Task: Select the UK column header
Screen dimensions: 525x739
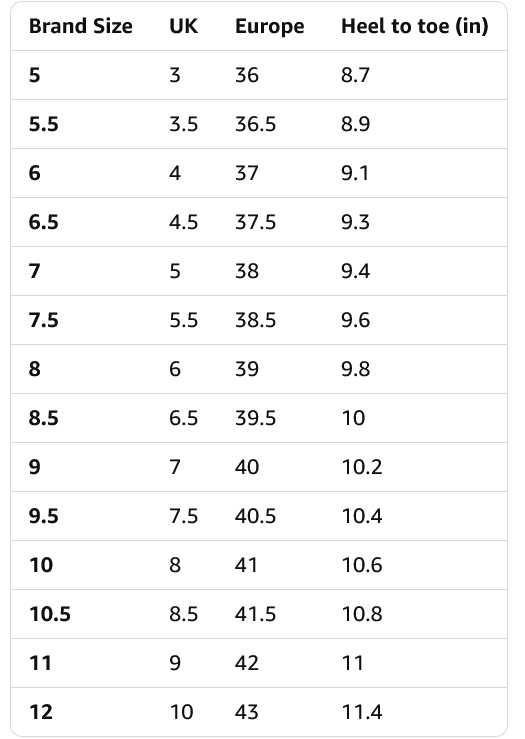Action: coord(183,26)
